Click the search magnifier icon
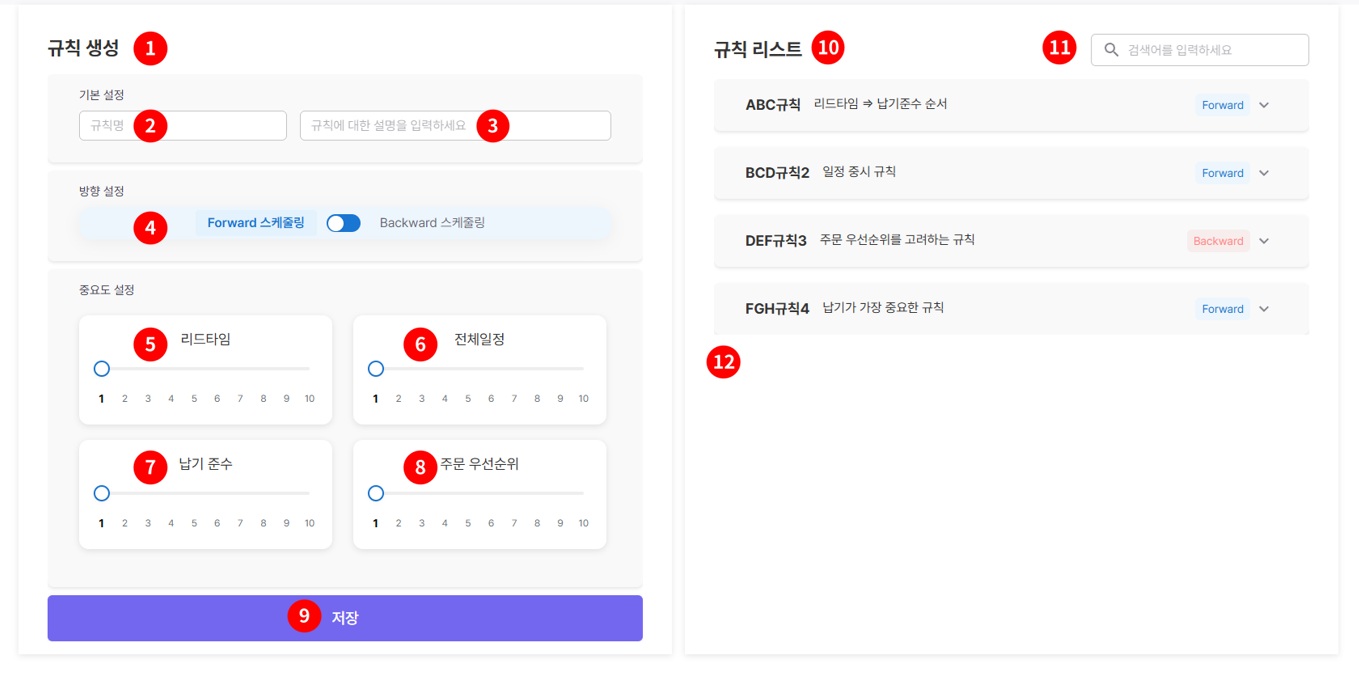This screenshot has height=673, width=1359. (x=1111, y=50)
